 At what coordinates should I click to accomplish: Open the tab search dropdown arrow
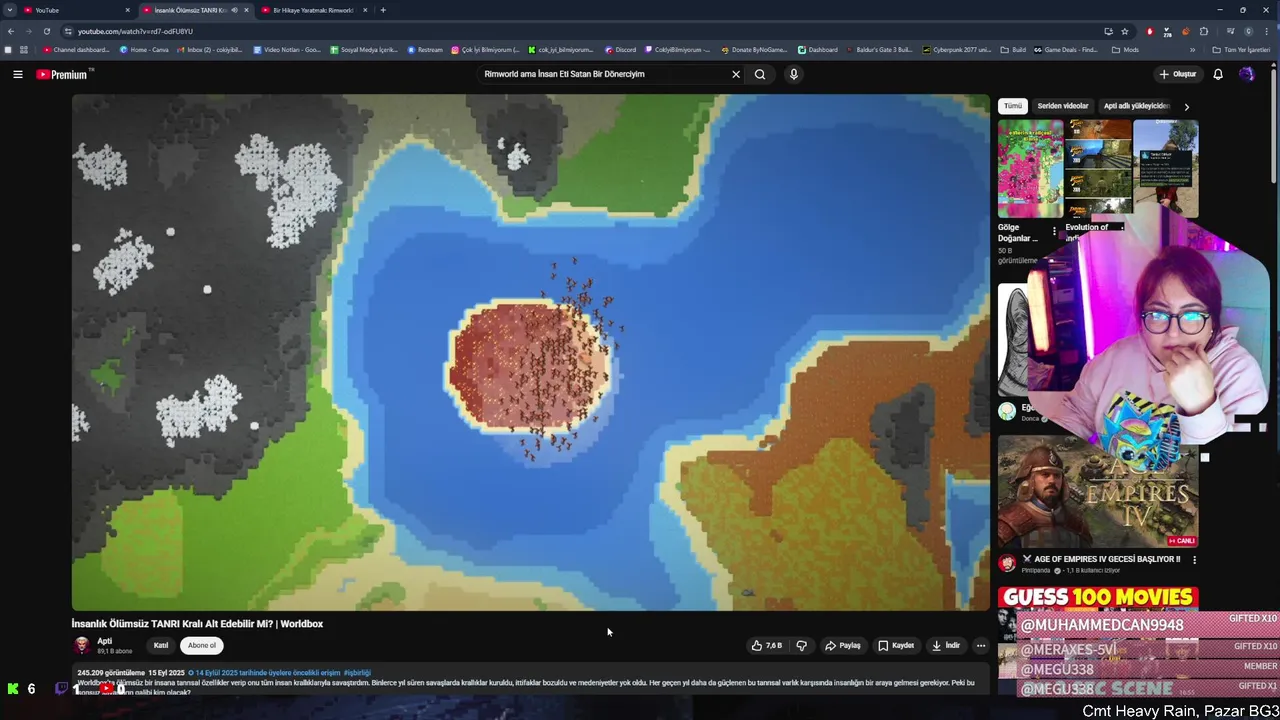9,10
